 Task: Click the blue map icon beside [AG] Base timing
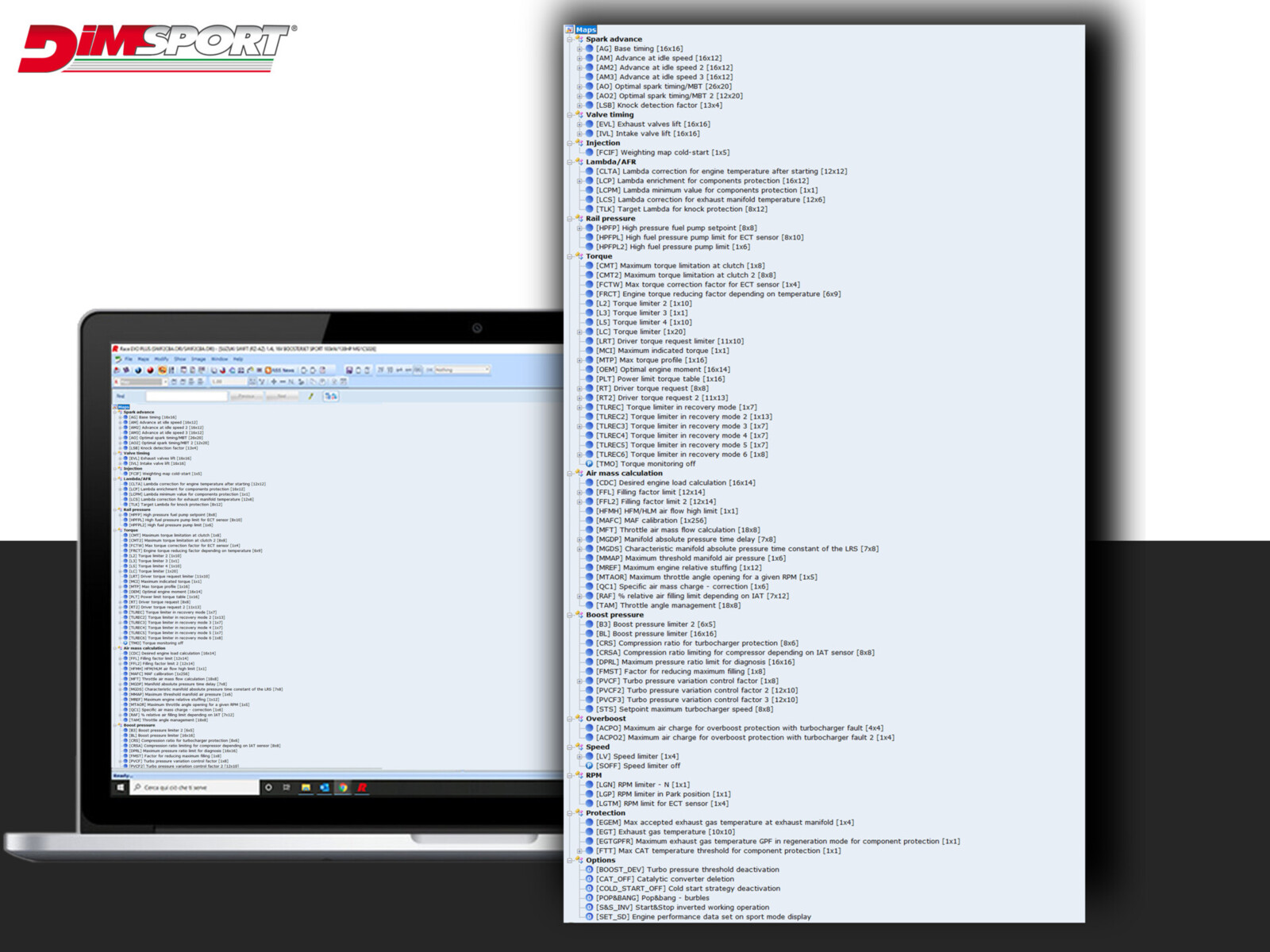pos(589,48)
